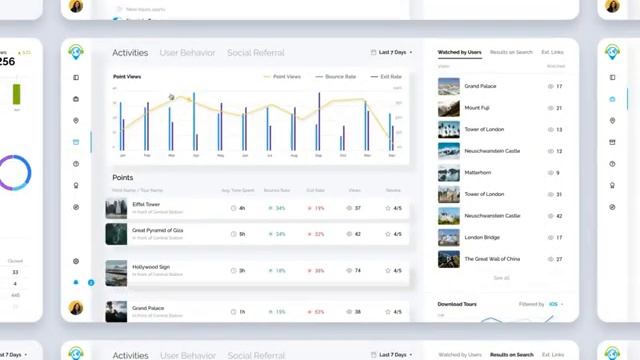This screenshot has width=640, height=360.
Task: Open the Eiffel Tower point row
Action: (257, 208)
